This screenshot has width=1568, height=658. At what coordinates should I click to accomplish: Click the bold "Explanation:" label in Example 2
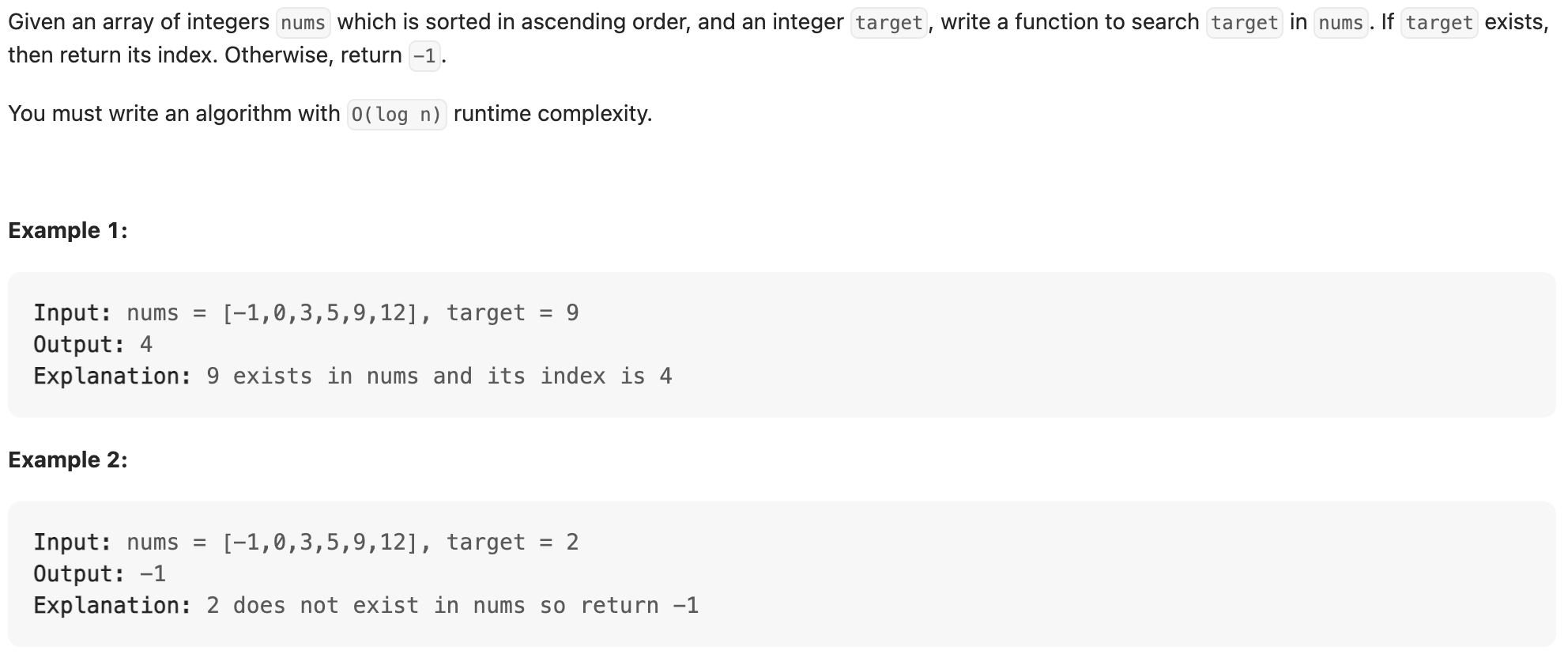click(112, 606)
